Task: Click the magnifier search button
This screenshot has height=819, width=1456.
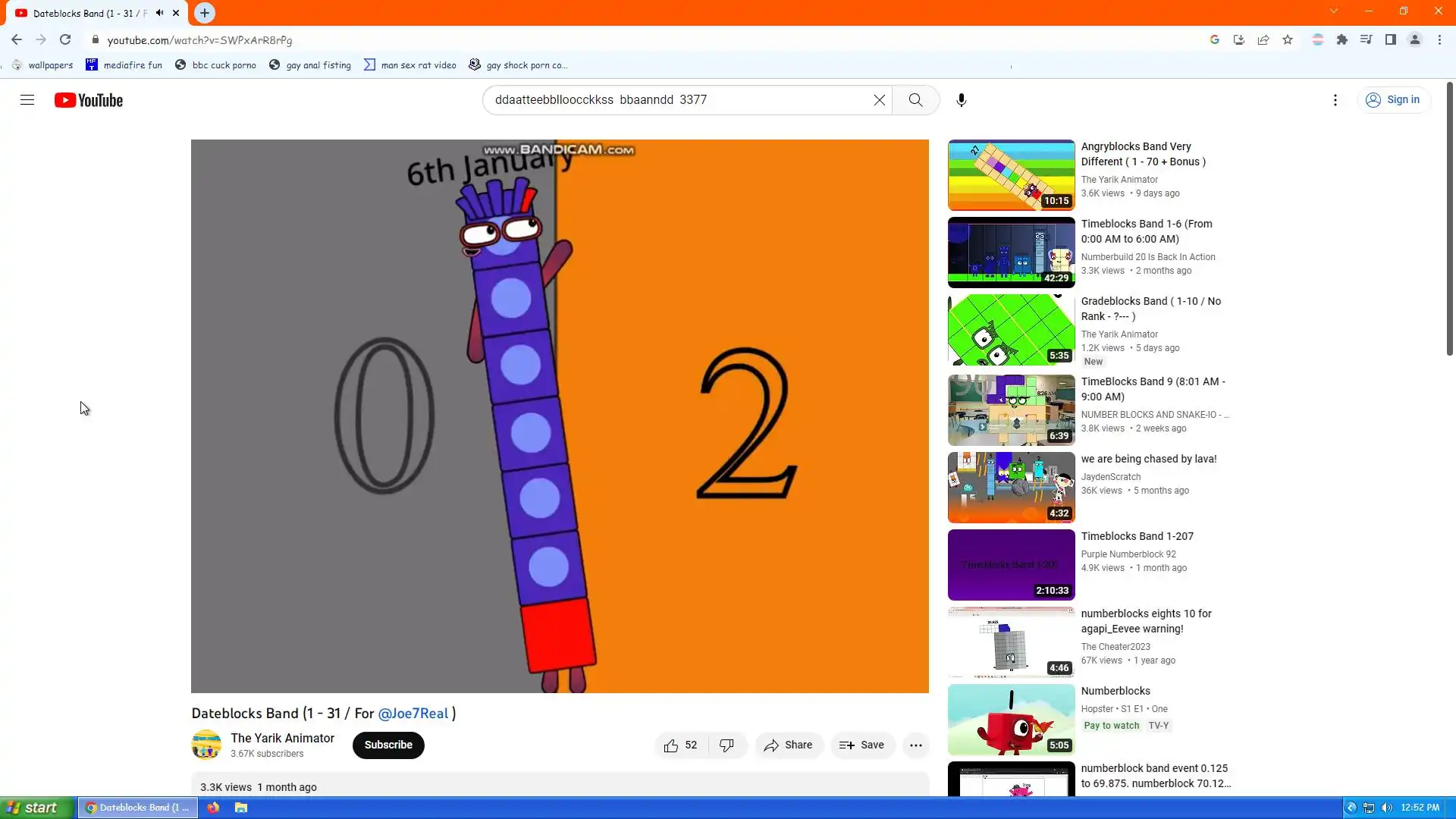Action: [915, 100]
